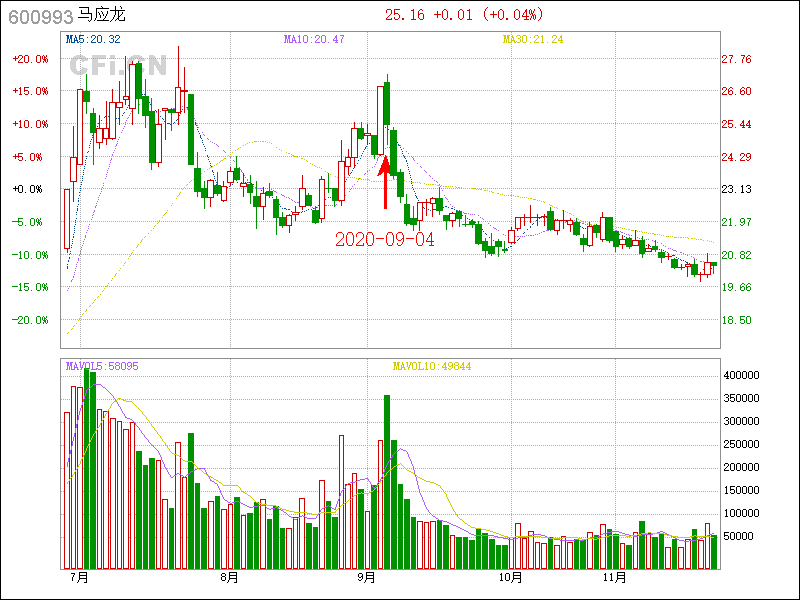The height and width of the screenshot is (600, 800).
Task: Click the -20.0% label on left axis
Action: (30, 320)
